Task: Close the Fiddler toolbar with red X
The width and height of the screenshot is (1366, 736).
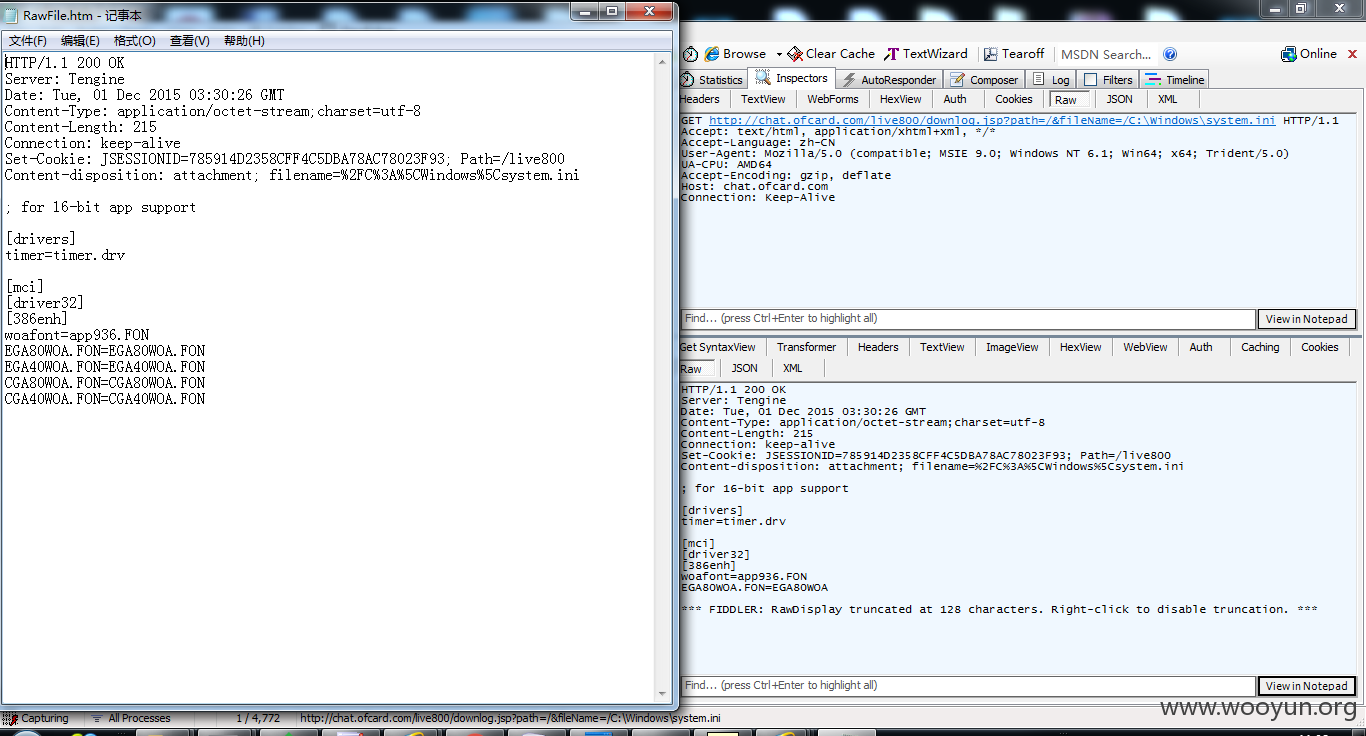Action: click(x=1352, y=54)
